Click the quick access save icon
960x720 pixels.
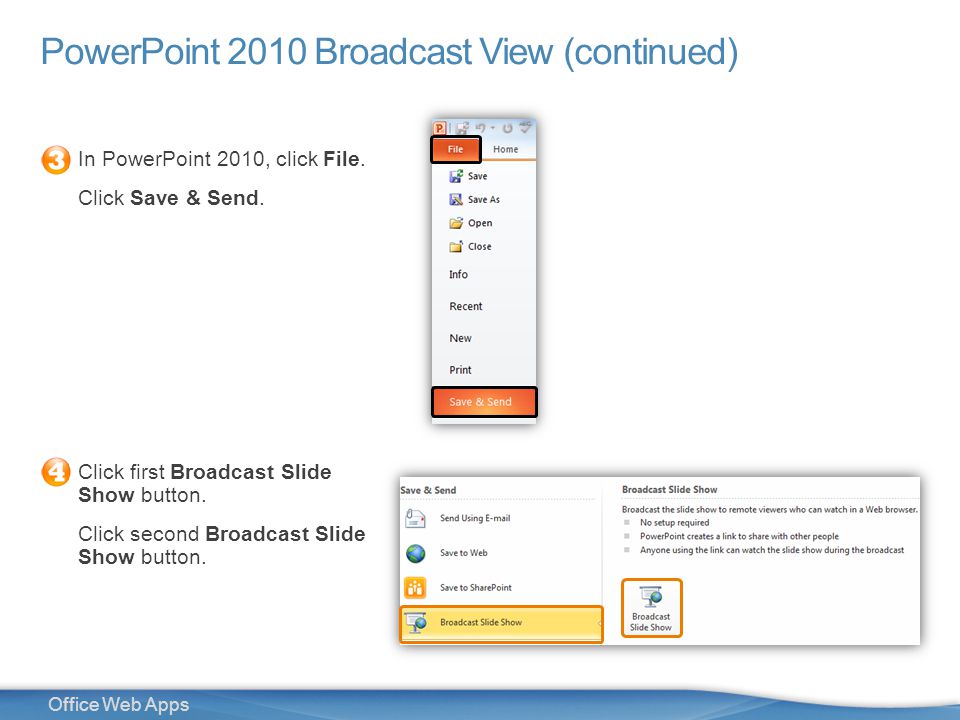point(462,128)
